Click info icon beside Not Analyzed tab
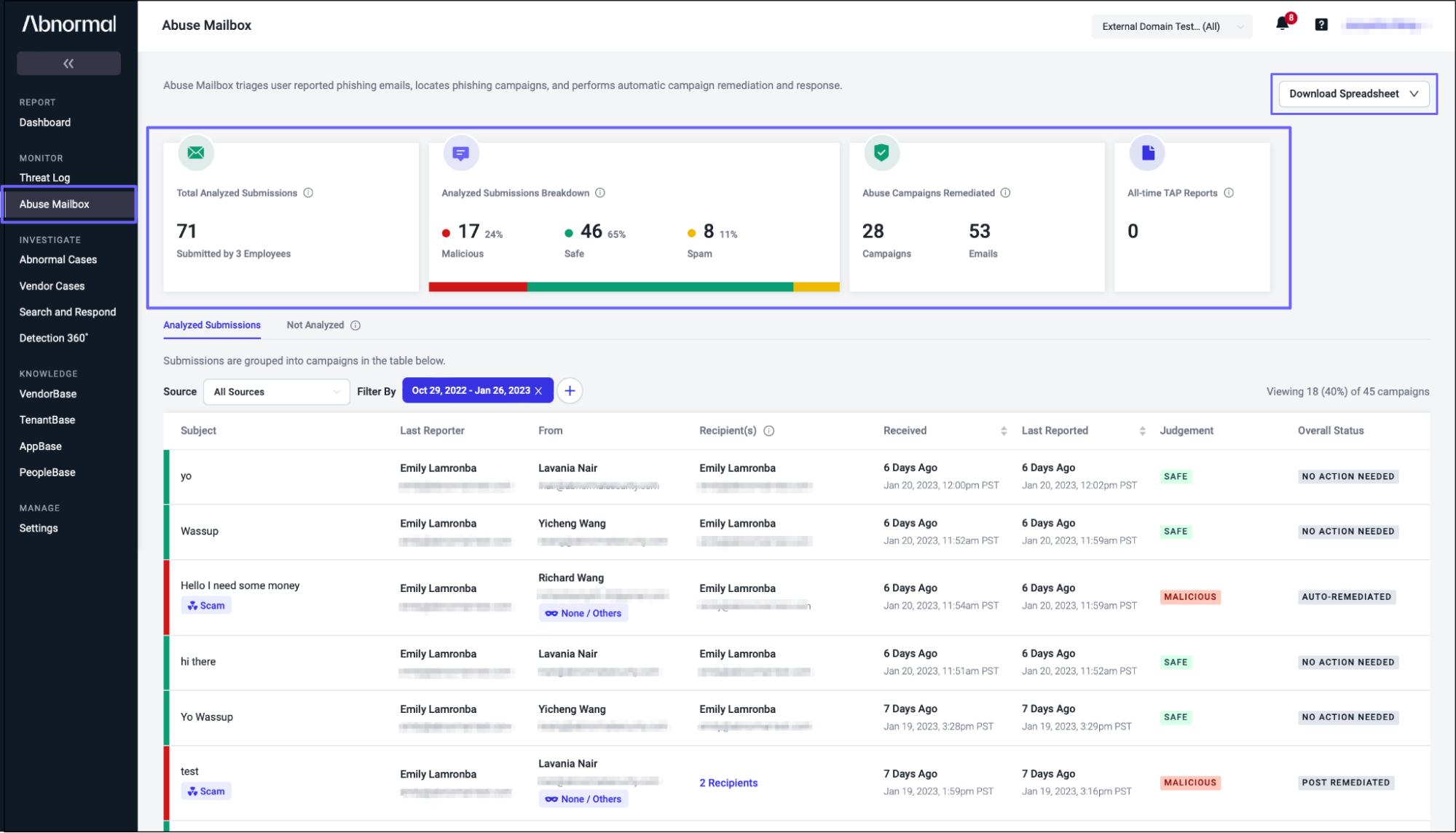 (x=355, y=325)
